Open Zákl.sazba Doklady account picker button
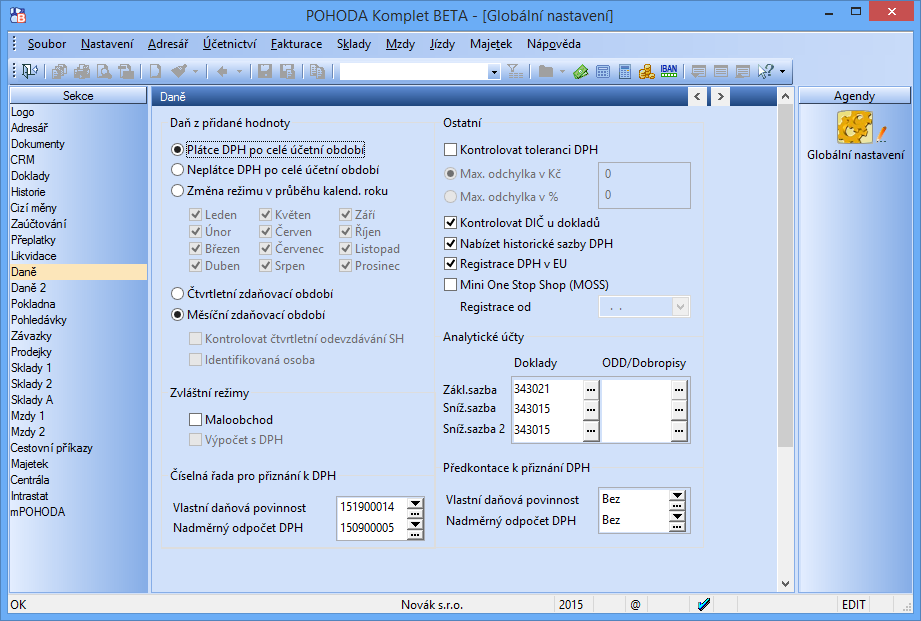 click(591, 389)
